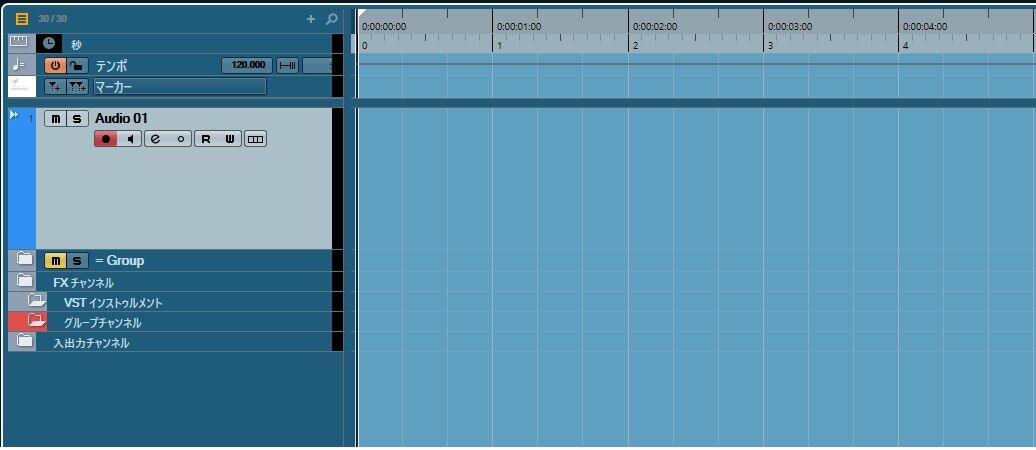Select the ruler track icon
The height and width of the screenshot is (450, 1036).
[19, 42]
